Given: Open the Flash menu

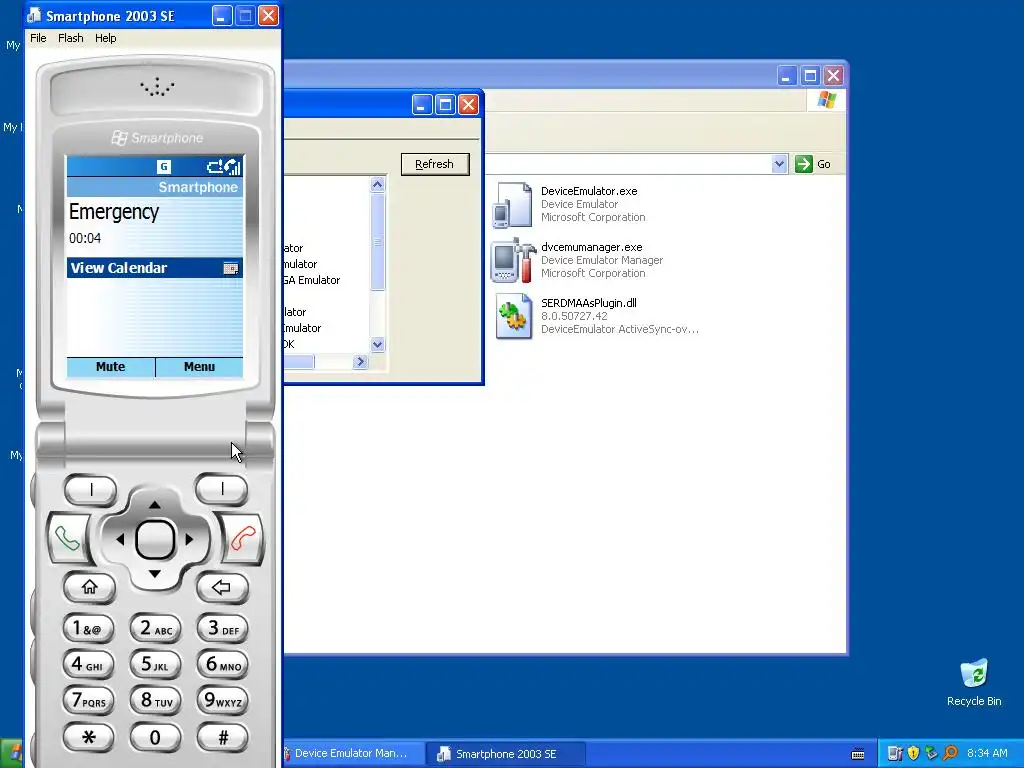Looking at the screenshot, I should point(71,38).
